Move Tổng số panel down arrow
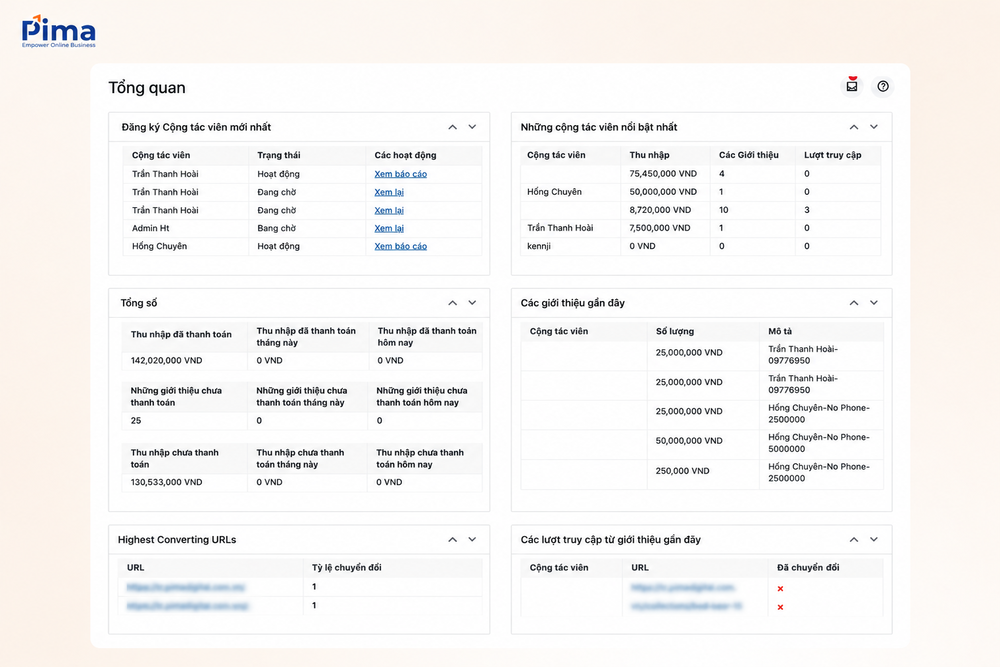This screenshot has height=667, width=1000. [472, 303]
